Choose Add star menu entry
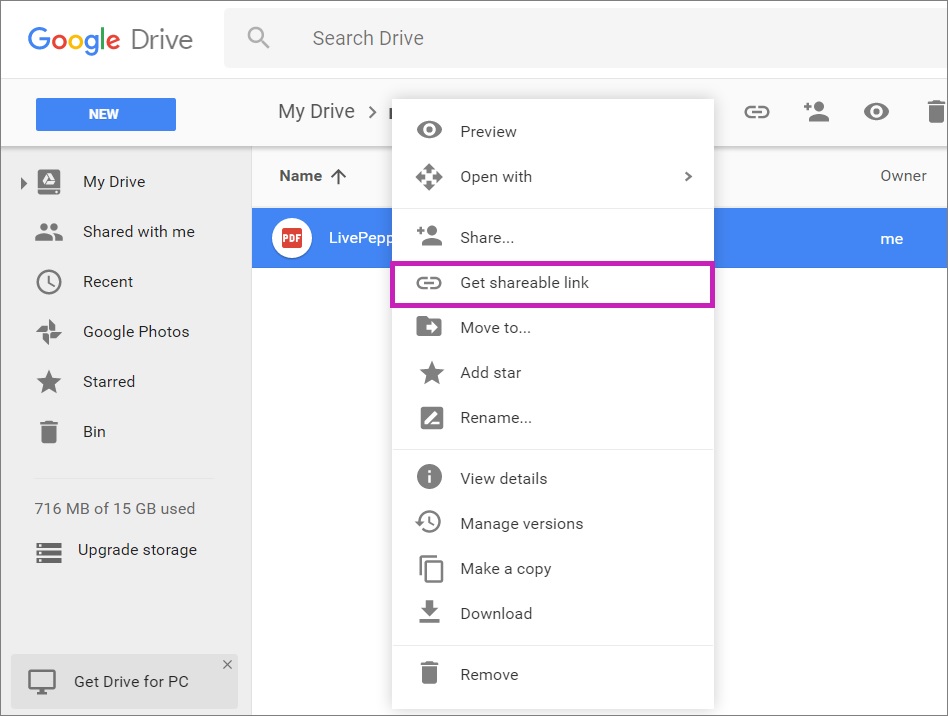The width and height of the screenshot is (948, 716). point(553,373)
